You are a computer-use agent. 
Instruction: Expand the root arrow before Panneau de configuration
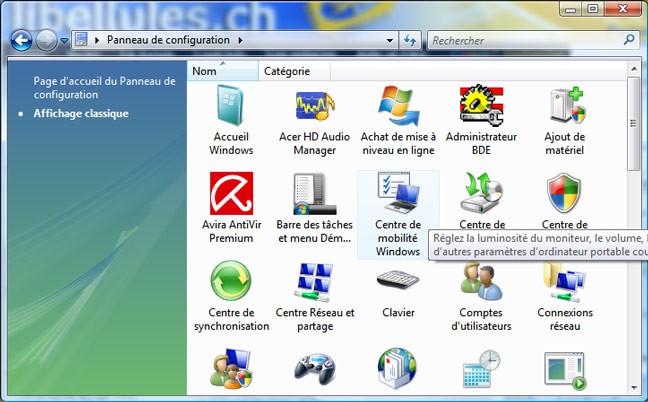coord(97,40)
